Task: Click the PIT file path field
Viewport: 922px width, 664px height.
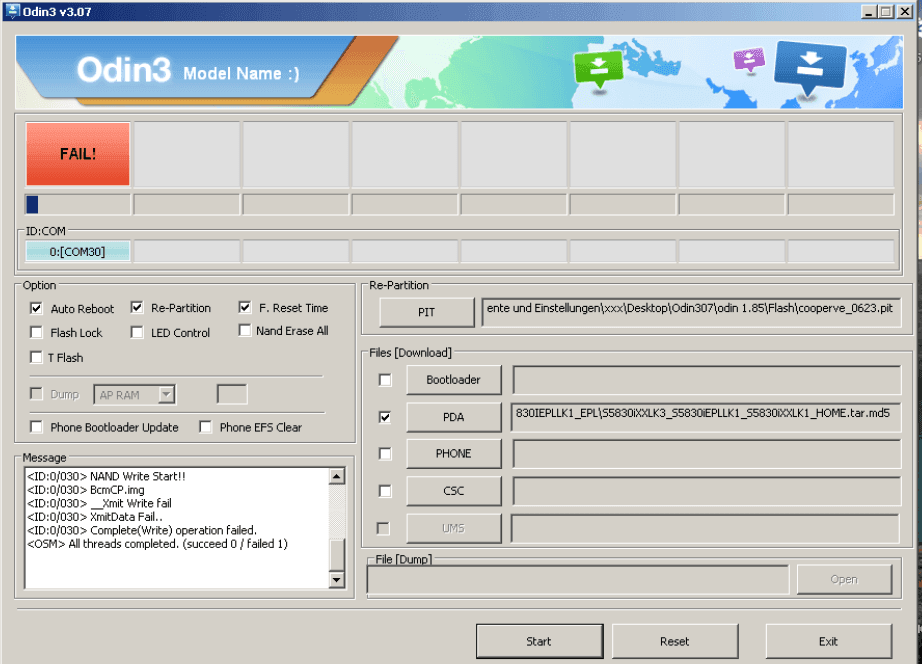Action: point(691,312)
